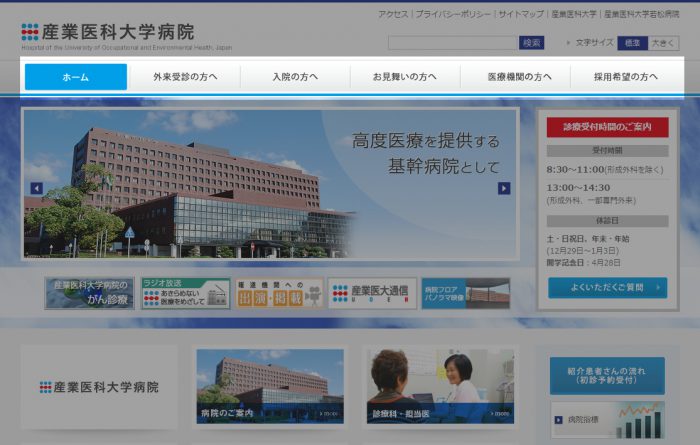The width and height of the screenshot is (700, 445).
Task: Click the 産業医科大学病院 header logo
Action: click(126, 36)
